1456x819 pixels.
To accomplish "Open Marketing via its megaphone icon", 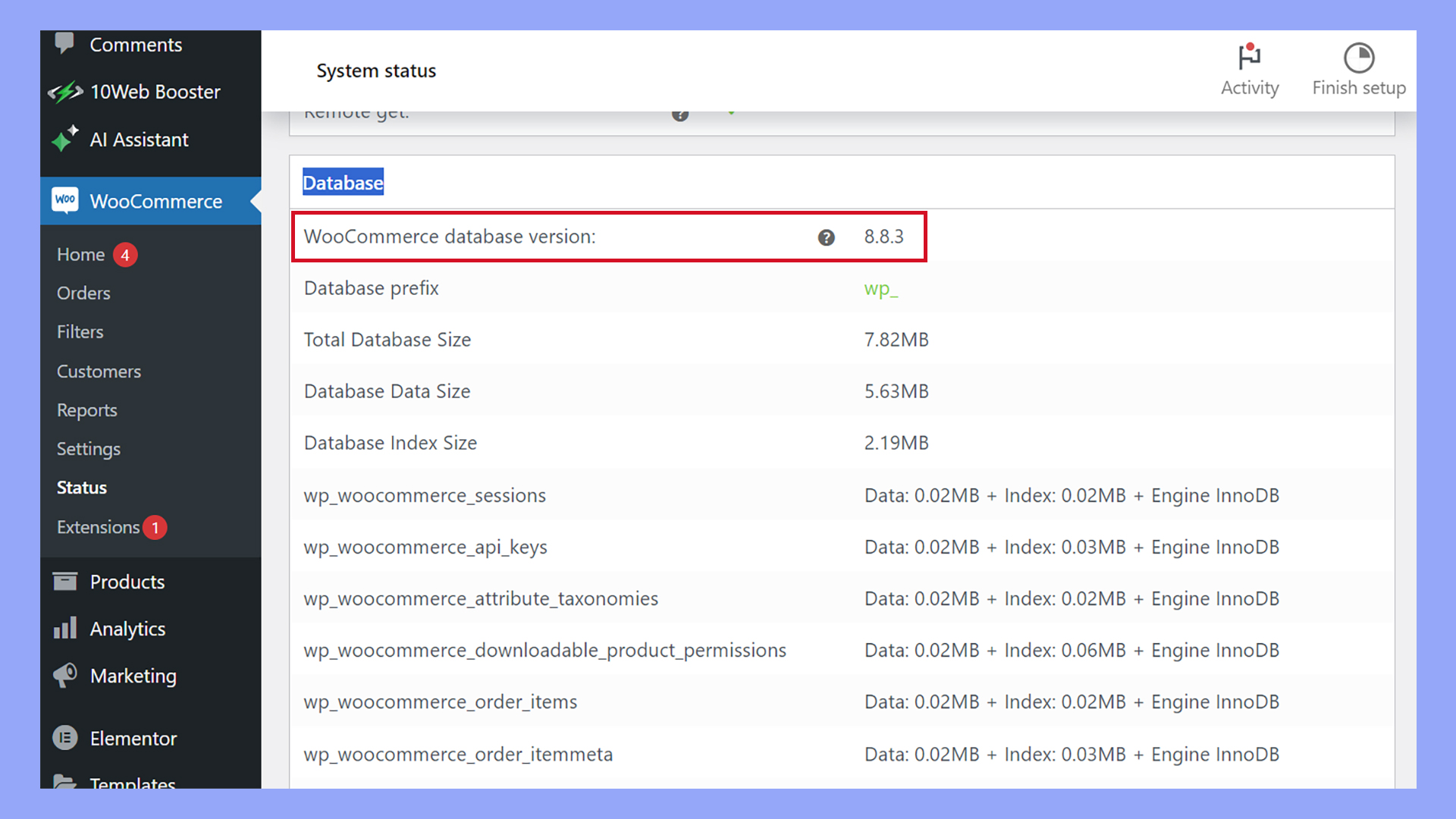I will pos(67,675).
